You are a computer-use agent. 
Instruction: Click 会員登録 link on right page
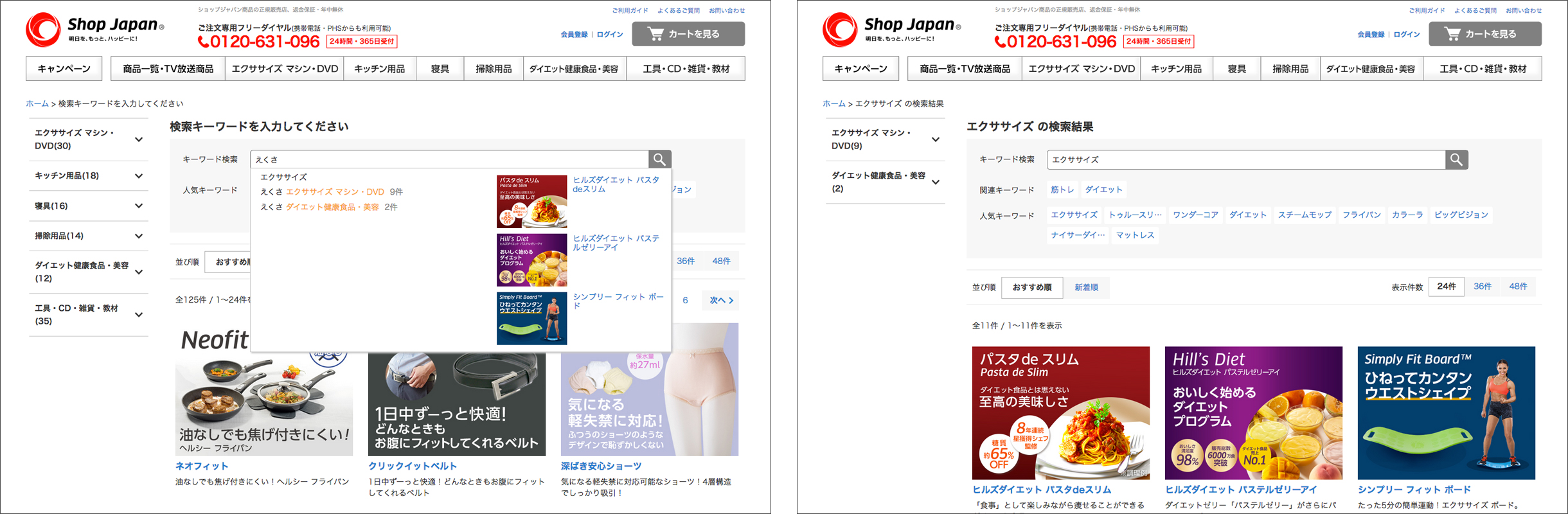[1371, 35]
